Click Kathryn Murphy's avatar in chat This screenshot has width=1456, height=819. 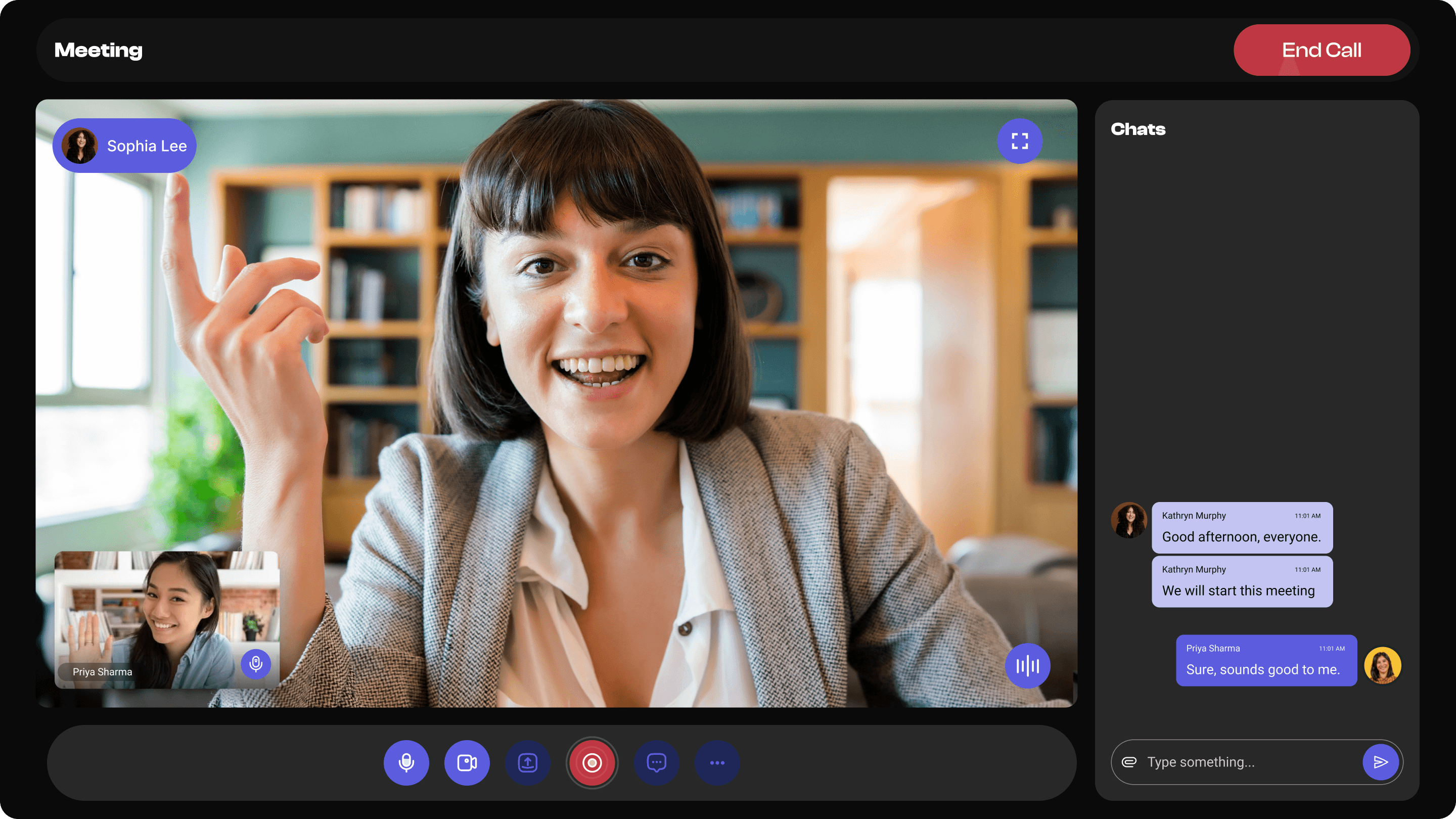tap(1129, 520)
